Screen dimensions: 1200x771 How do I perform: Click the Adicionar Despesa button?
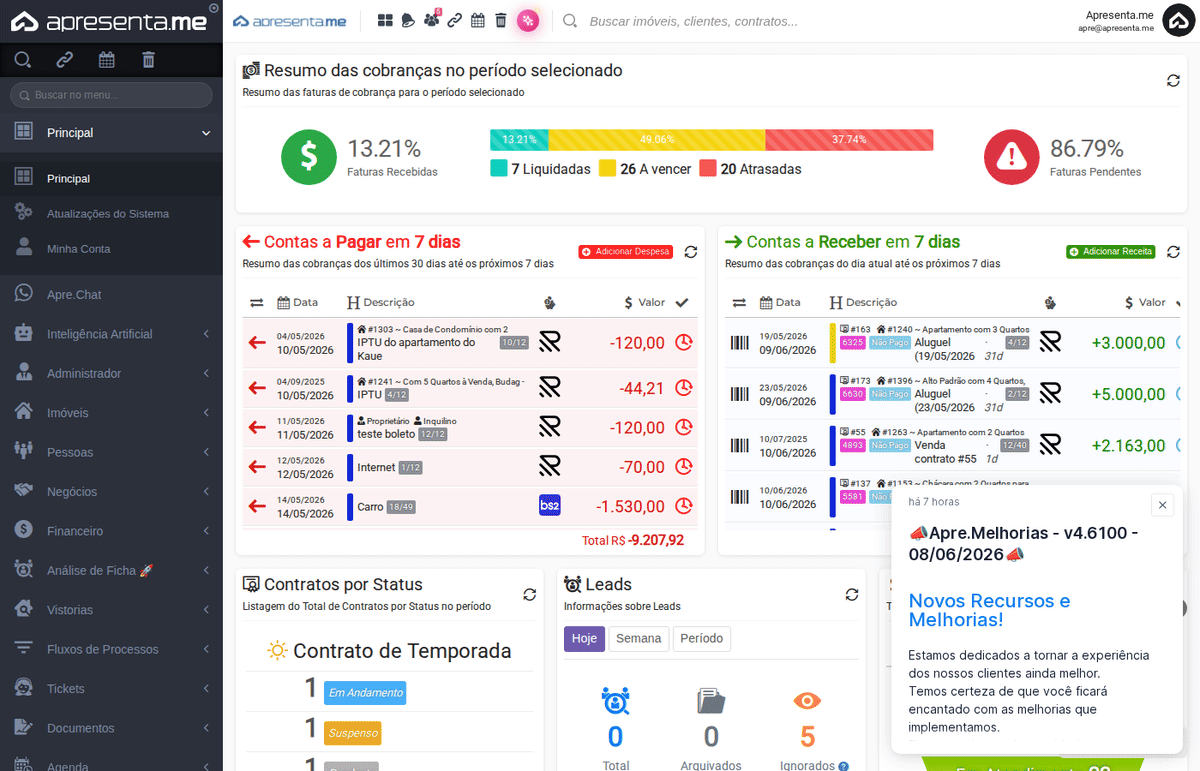coord(626,252)
